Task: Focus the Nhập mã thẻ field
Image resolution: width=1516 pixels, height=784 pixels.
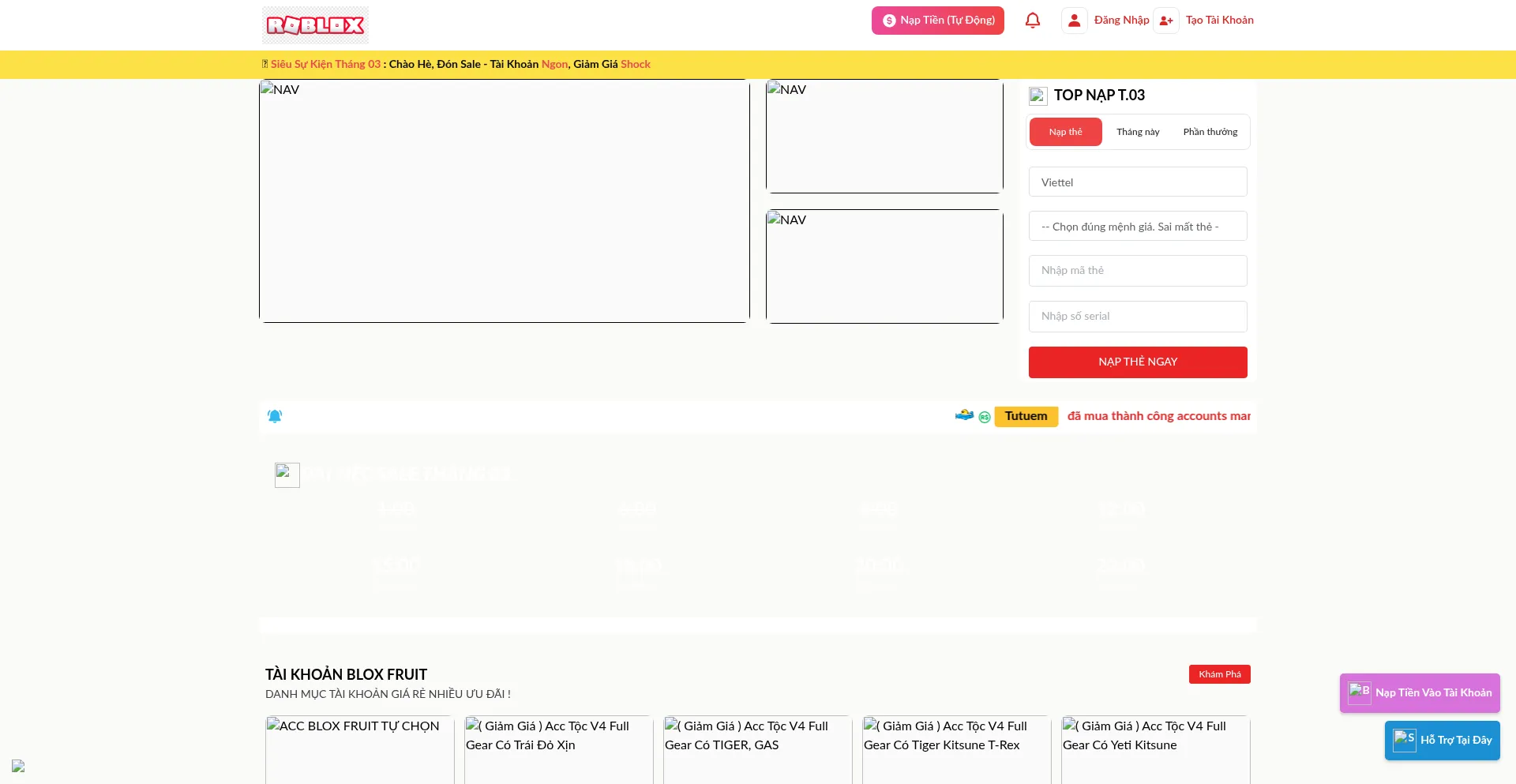Action: (x=1138, y=271)
